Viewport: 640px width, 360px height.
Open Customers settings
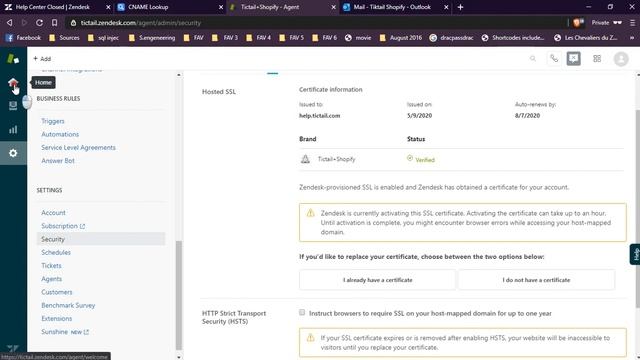[56, 292]
